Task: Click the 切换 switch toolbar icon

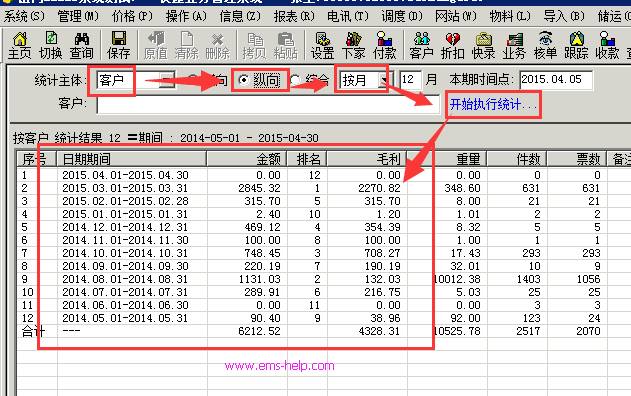Action: pyautogui.click(x=51, y=45)
